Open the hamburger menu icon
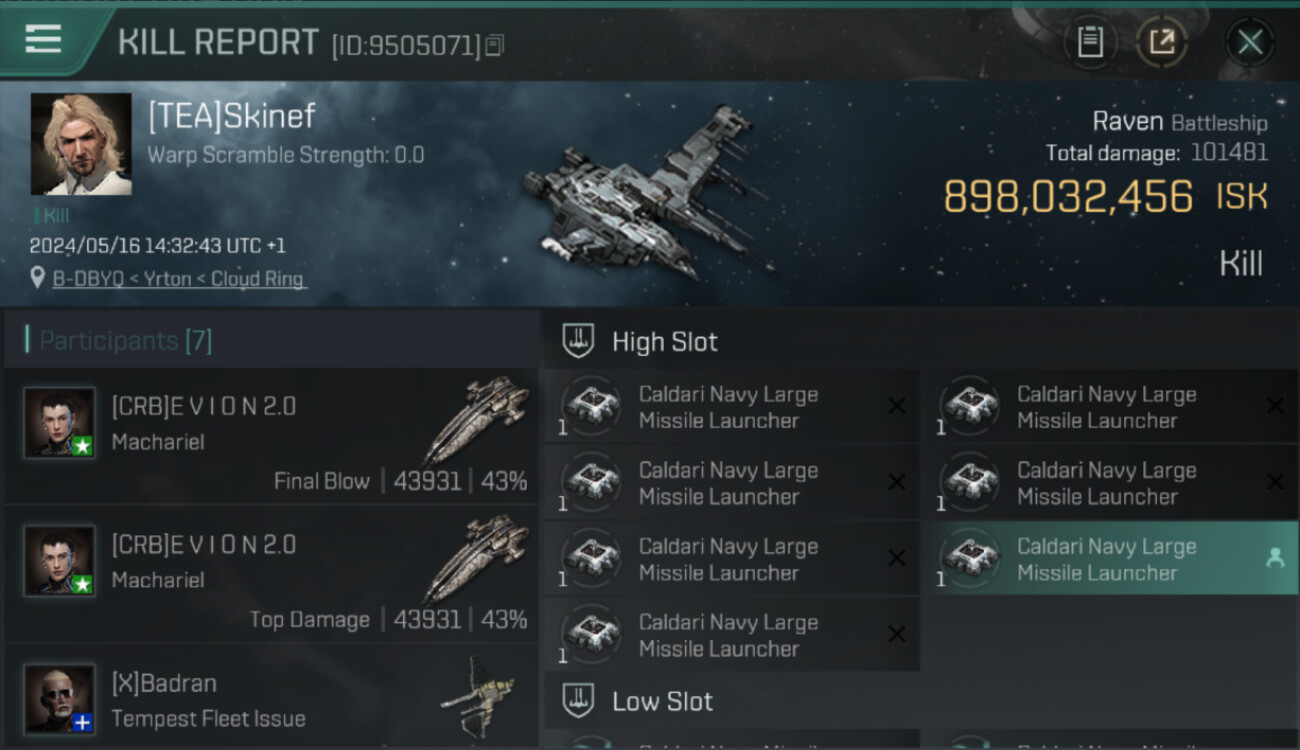Image resolution: width=1300 pixels, height=750 pixels. 43,39
